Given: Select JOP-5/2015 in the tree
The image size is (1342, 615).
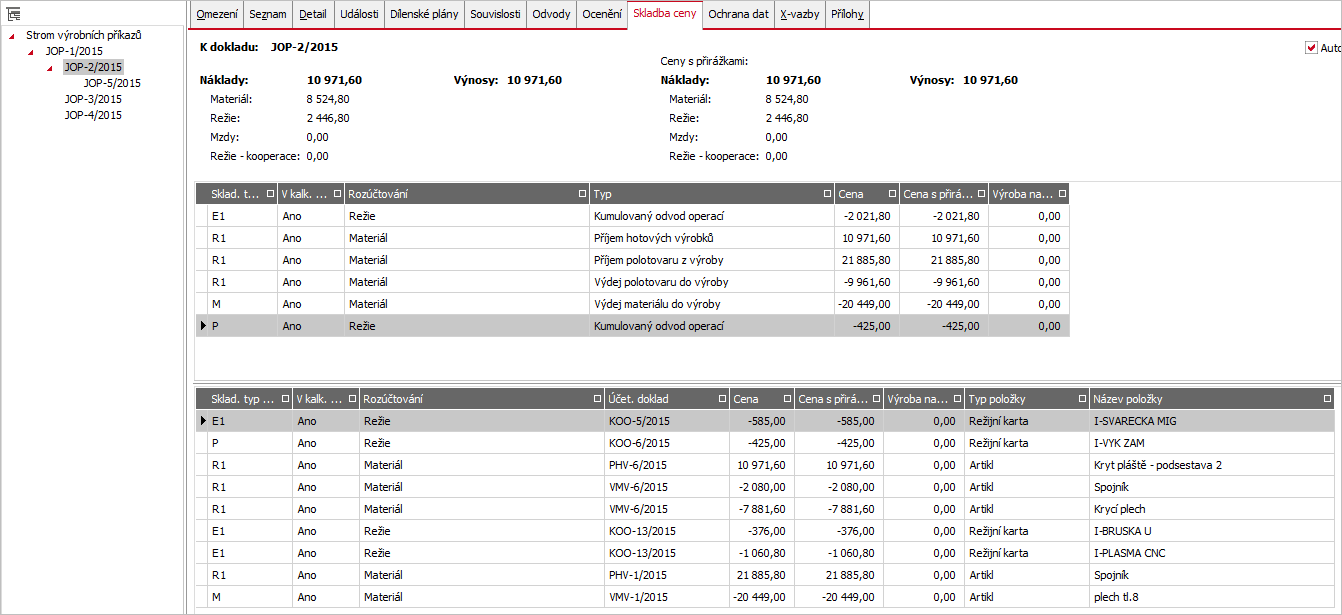Looking at the screenshot, I should pyautogui.click(x=112, y=83).
